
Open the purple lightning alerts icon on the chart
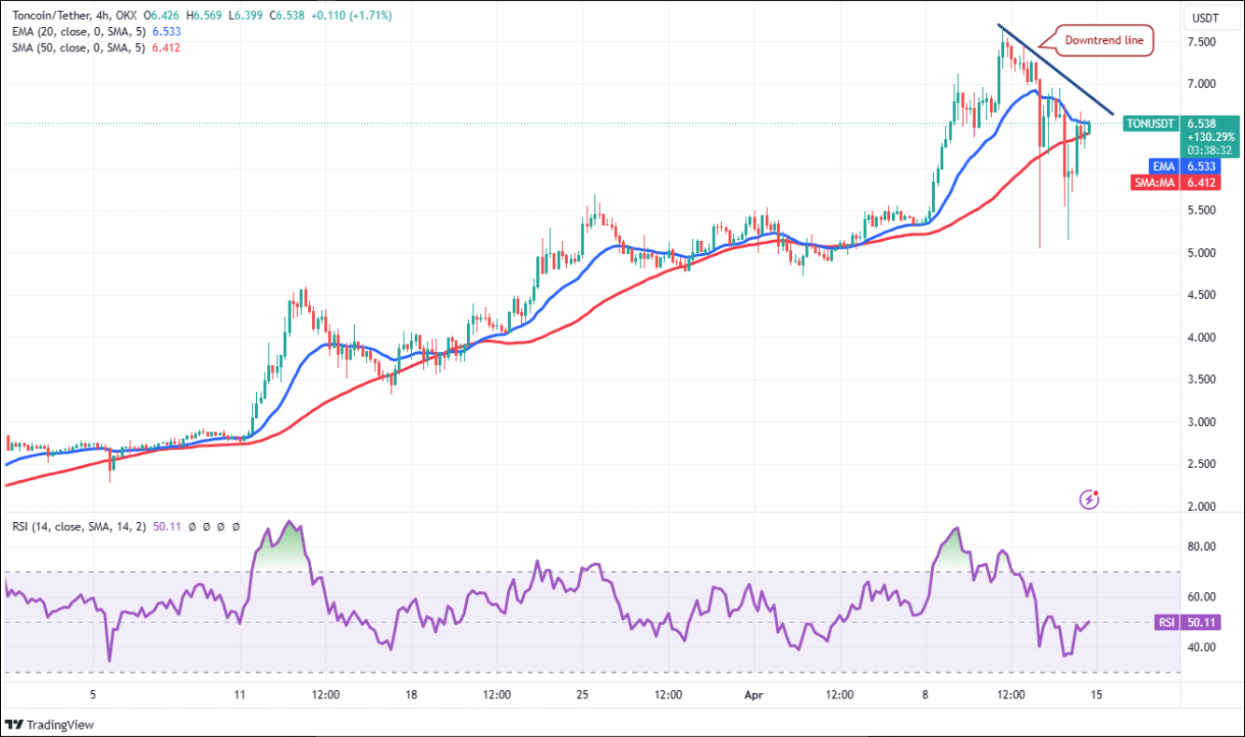1089,498
